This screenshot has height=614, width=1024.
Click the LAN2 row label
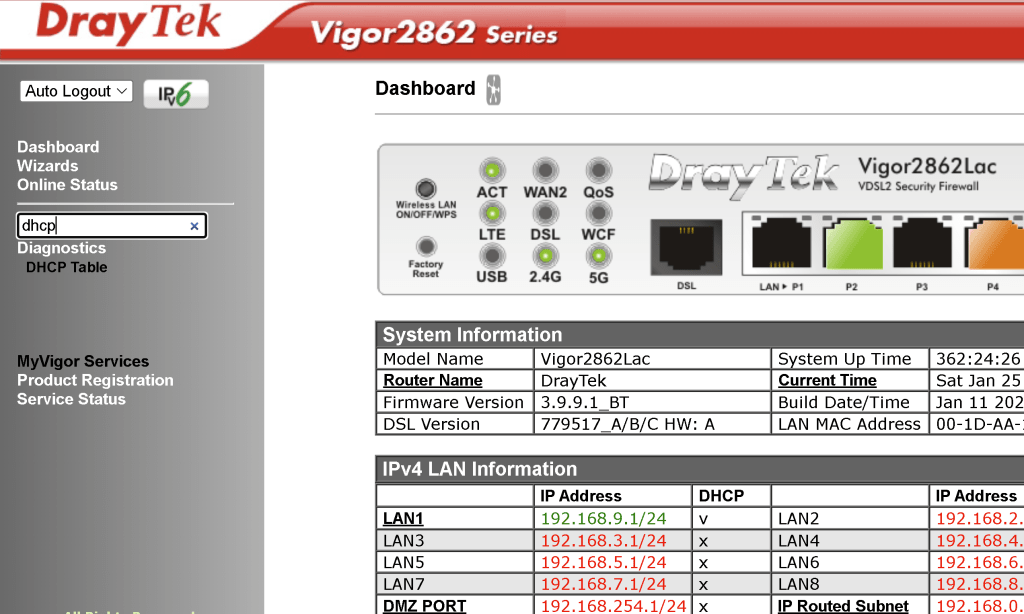tap(798, 519)
